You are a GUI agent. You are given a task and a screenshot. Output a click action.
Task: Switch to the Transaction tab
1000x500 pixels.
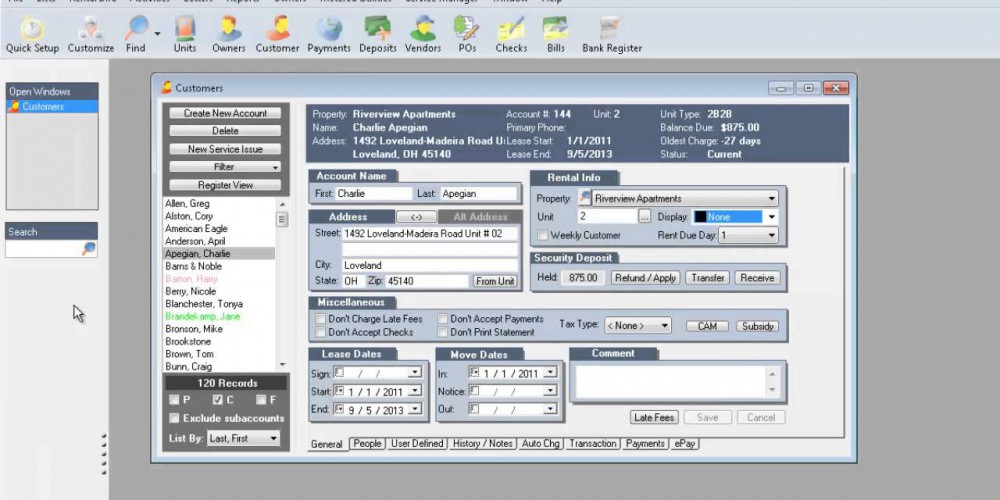tap(593, 443)
